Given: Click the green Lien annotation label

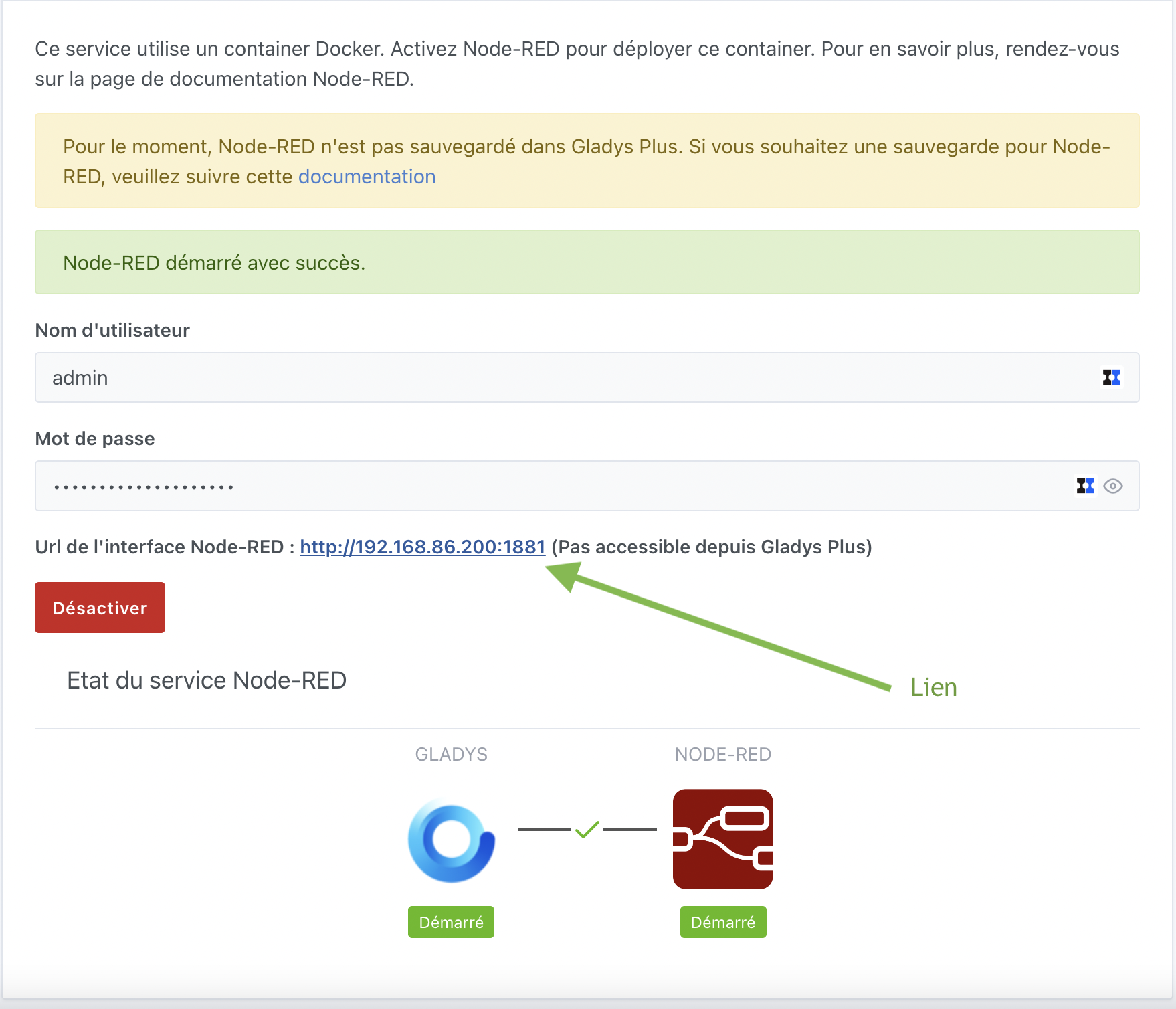Looking at the screenshot, I should click(x=933, y=688).
